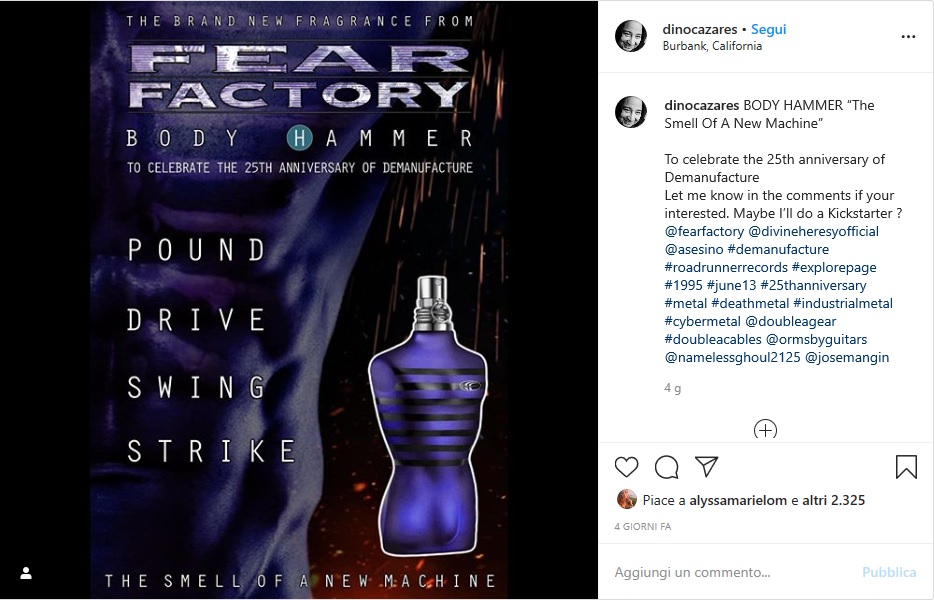The image size is (934, 600).
Task: Open the #demanufacture hashtag
Action: pos(778,249)
